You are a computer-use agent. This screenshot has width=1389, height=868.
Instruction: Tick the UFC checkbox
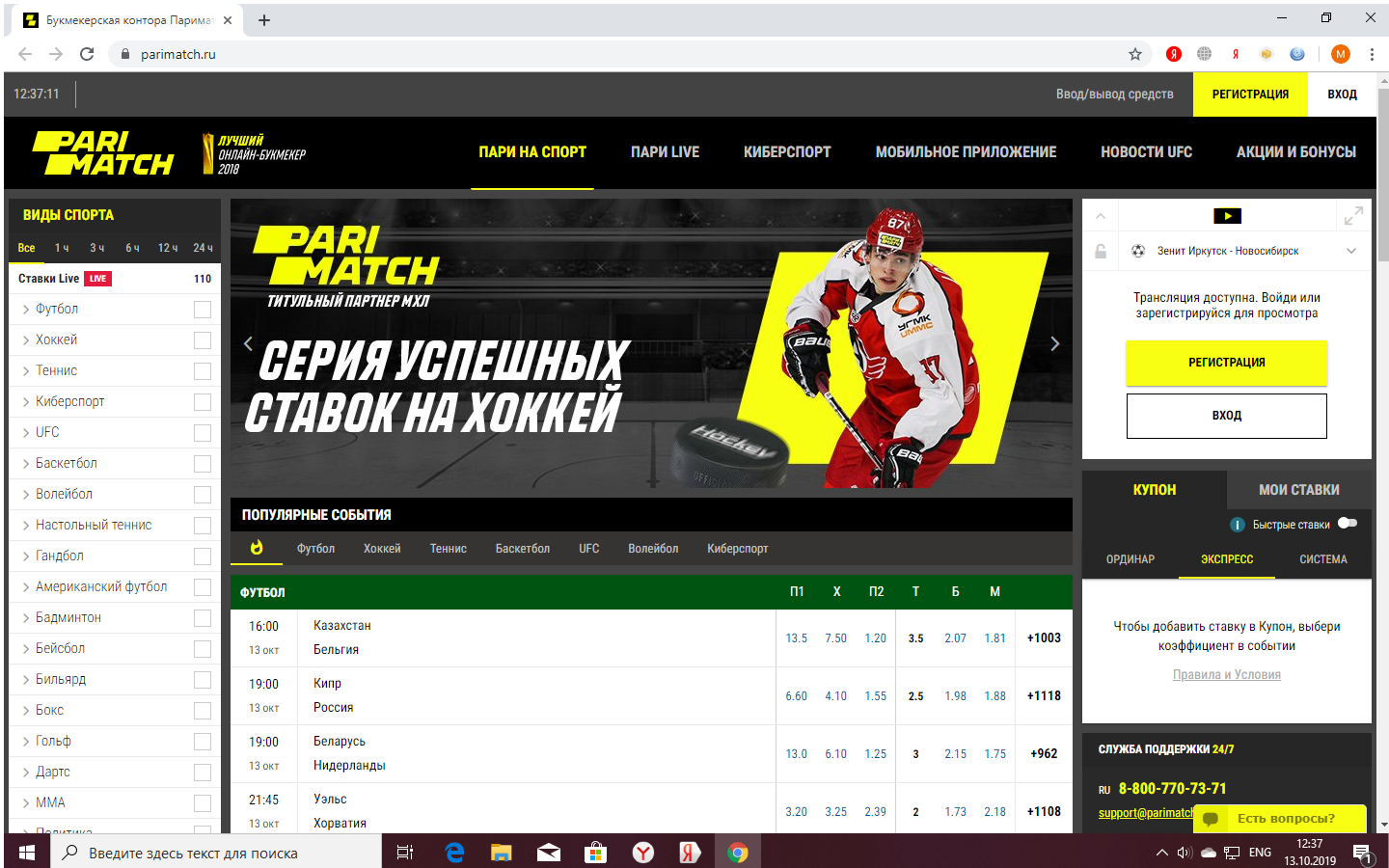point(203,433)
